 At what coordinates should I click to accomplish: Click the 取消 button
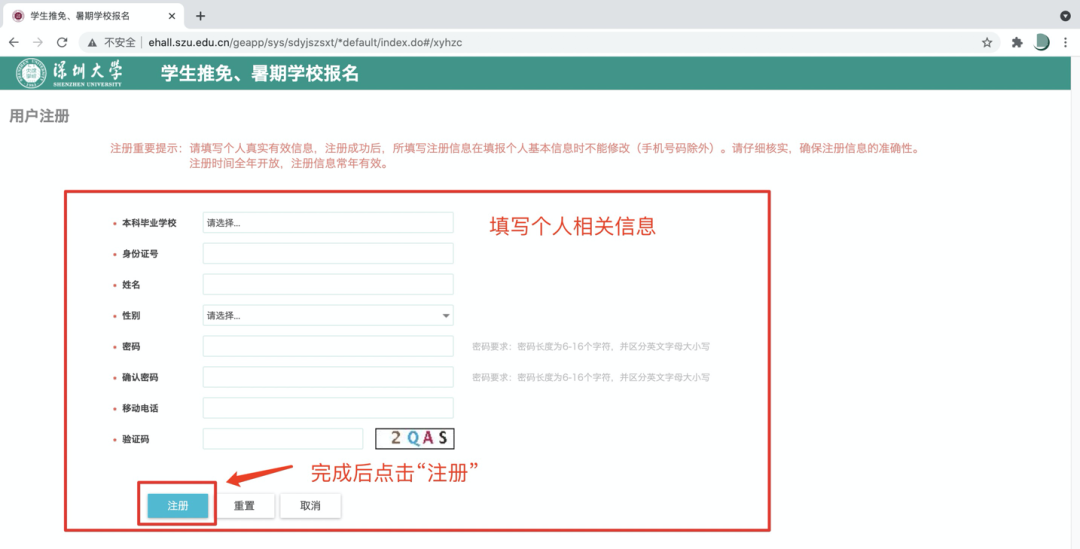pos(310,506)
